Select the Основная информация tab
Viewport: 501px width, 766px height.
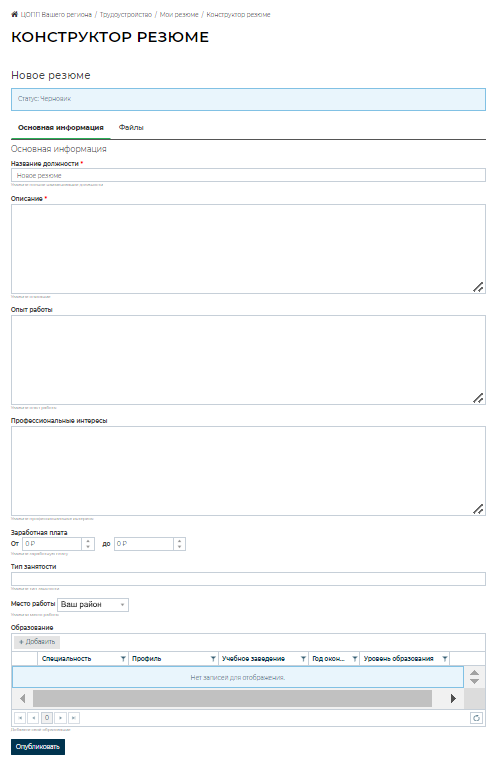coord(61,128)
